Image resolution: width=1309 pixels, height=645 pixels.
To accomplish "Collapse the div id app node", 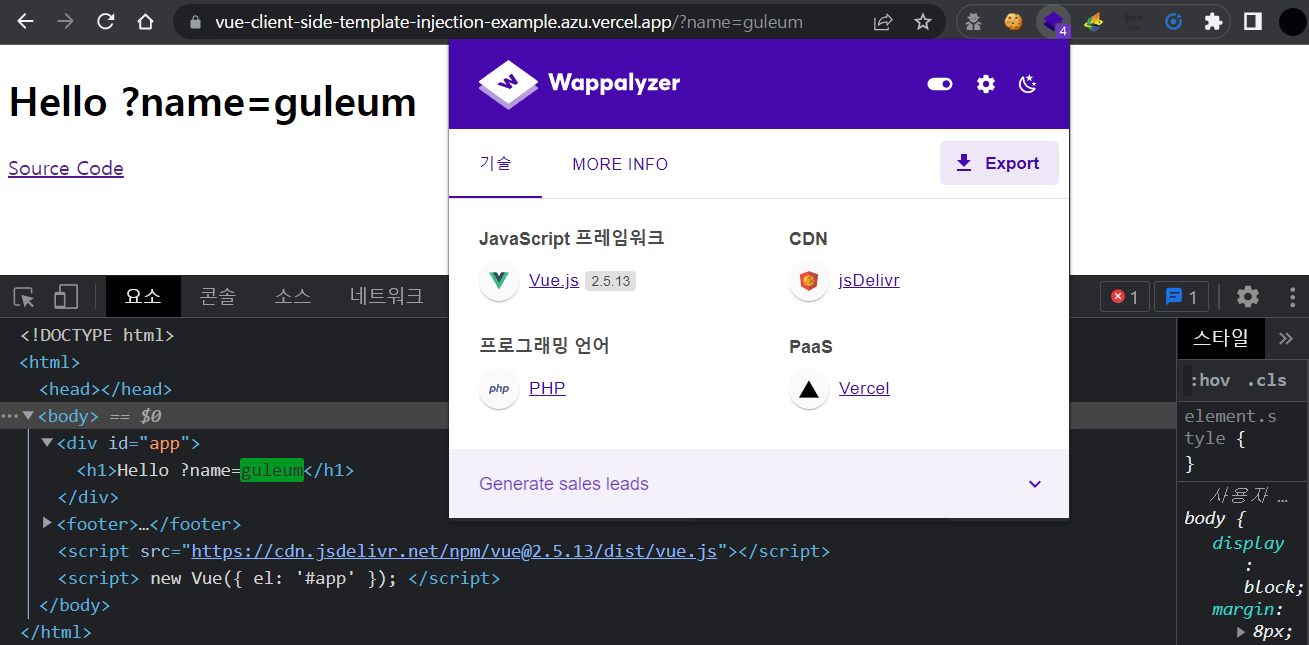I will pyautogui.click(x=47, y=443).
